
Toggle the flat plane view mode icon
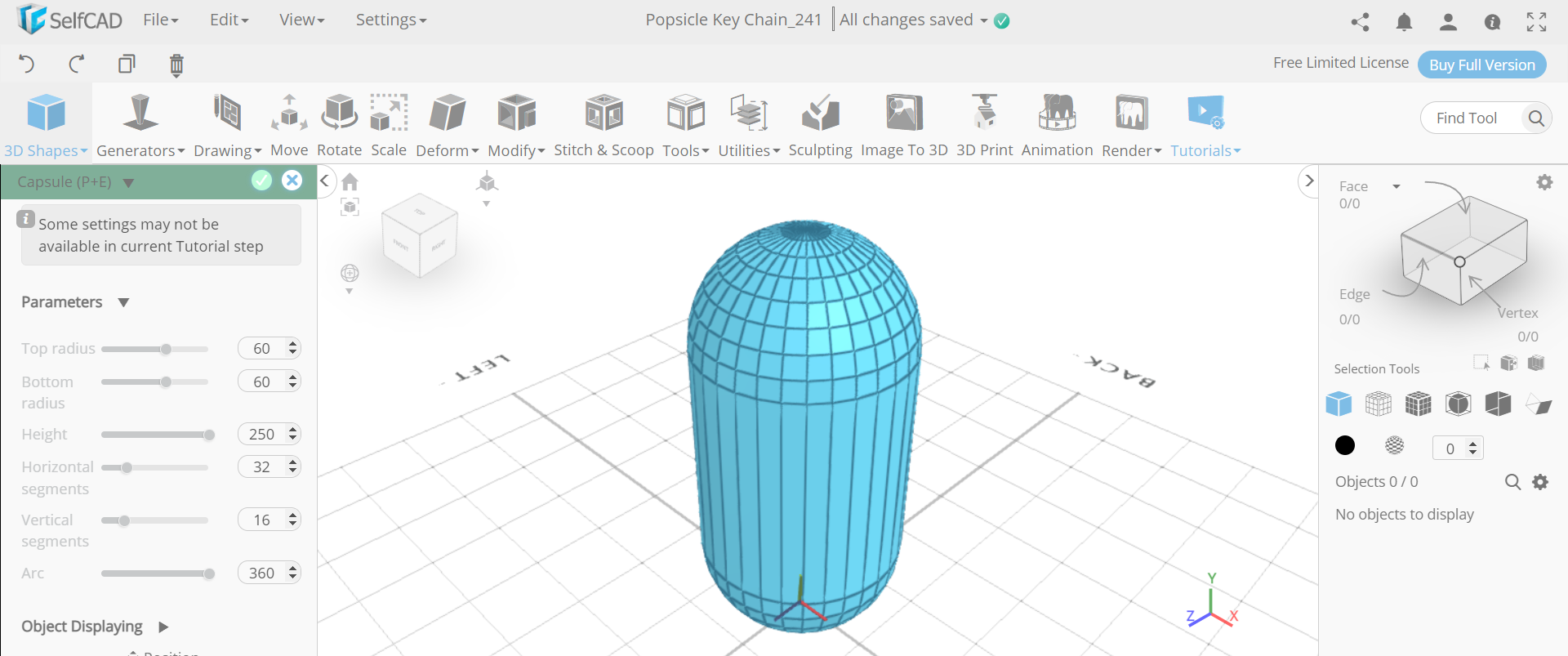1538,404
